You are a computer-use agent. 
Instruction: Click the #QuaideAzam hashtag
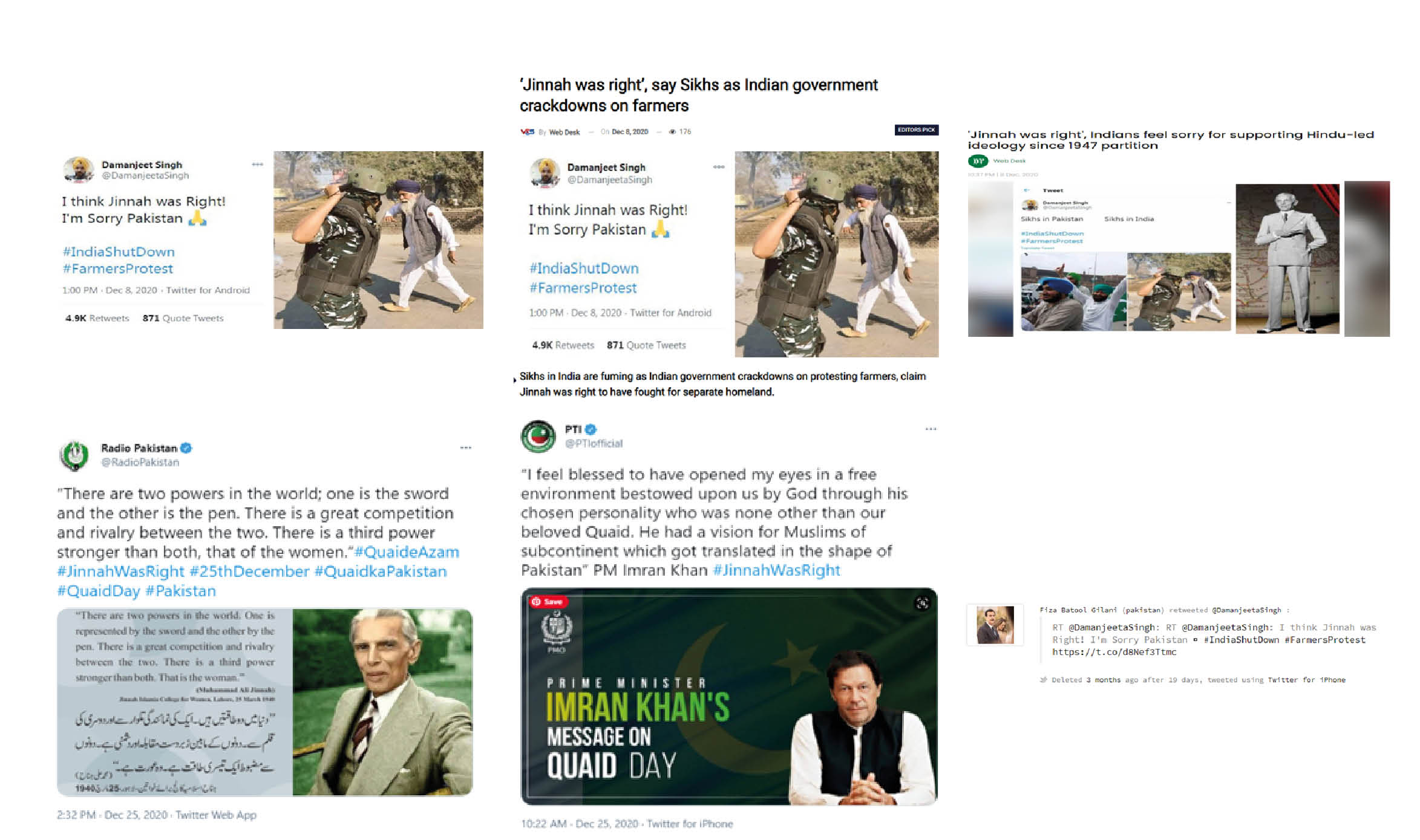[x=407, y=552]
